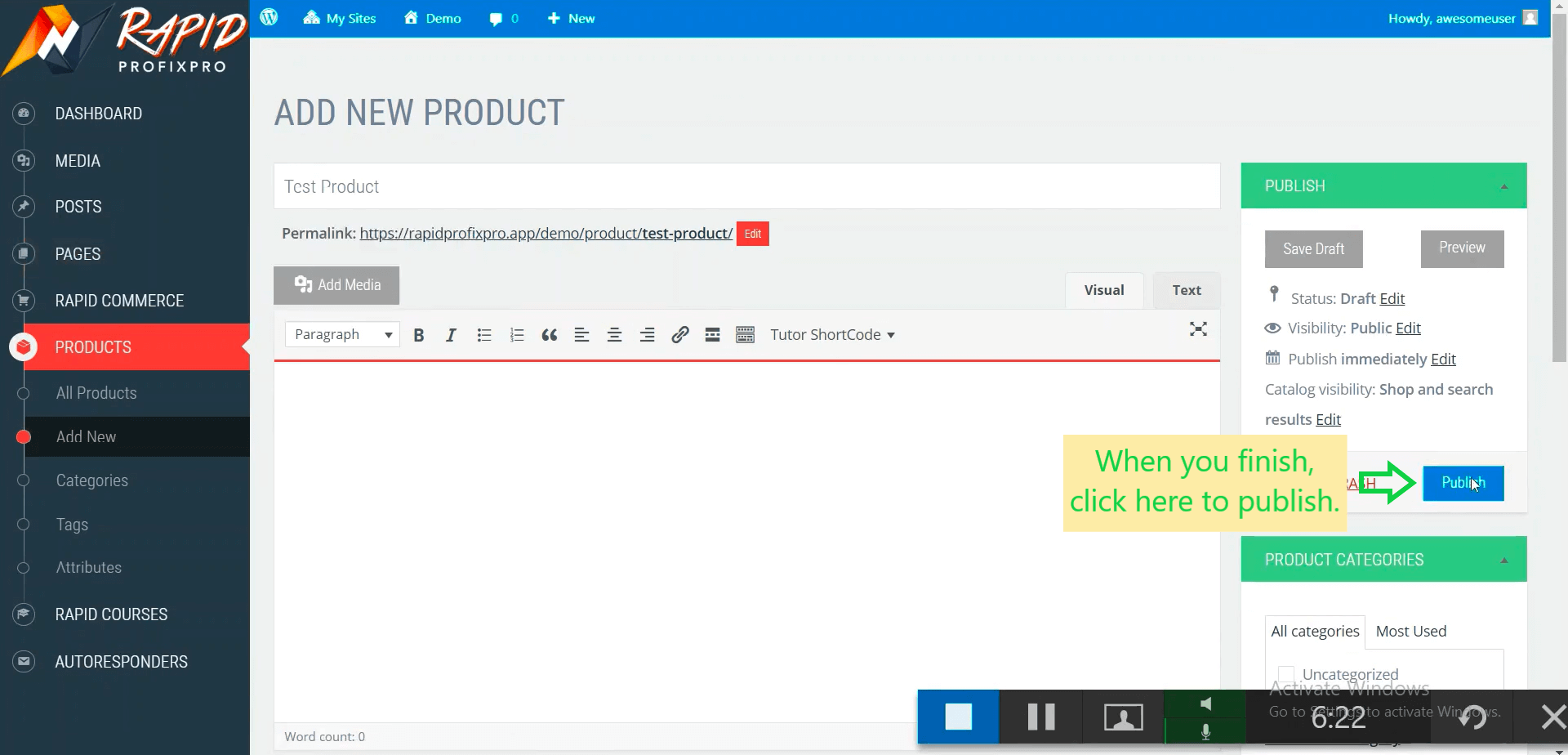
Task: Click the Rapid Commerce cart icon
Action: [x=24, y=300]
